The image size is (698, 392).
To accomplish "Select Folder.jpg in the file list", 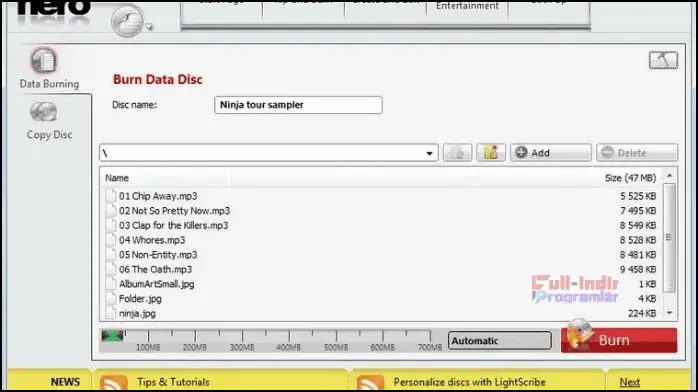I will point(140,299).
